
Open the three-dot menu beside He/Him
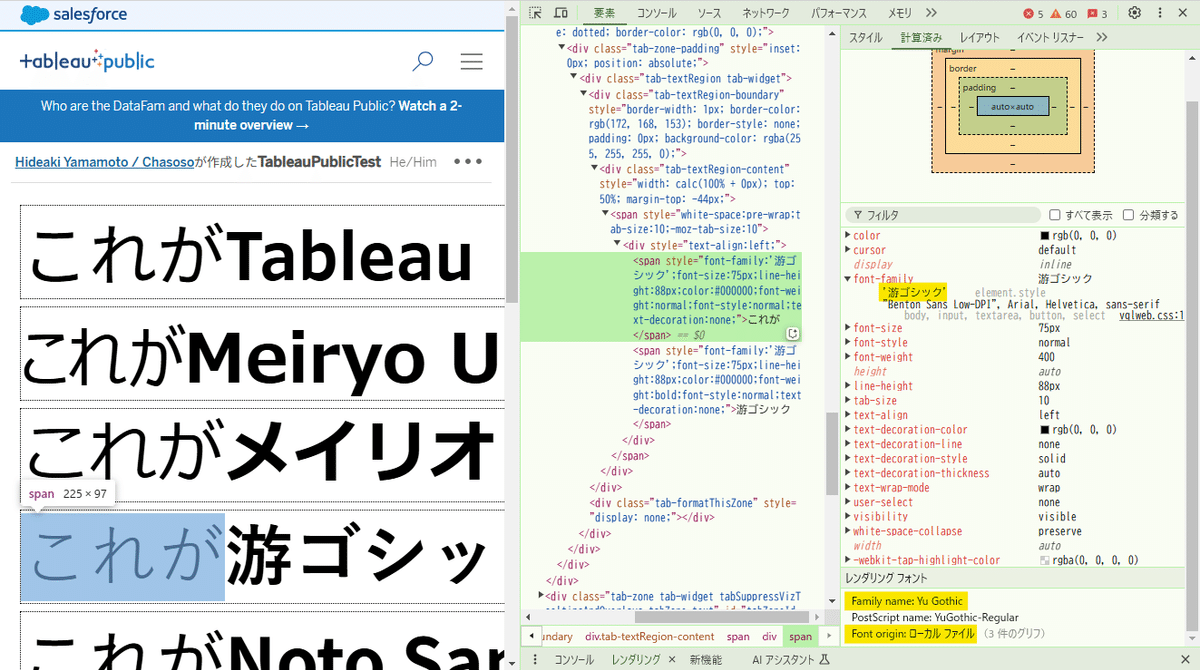point(468,162)
